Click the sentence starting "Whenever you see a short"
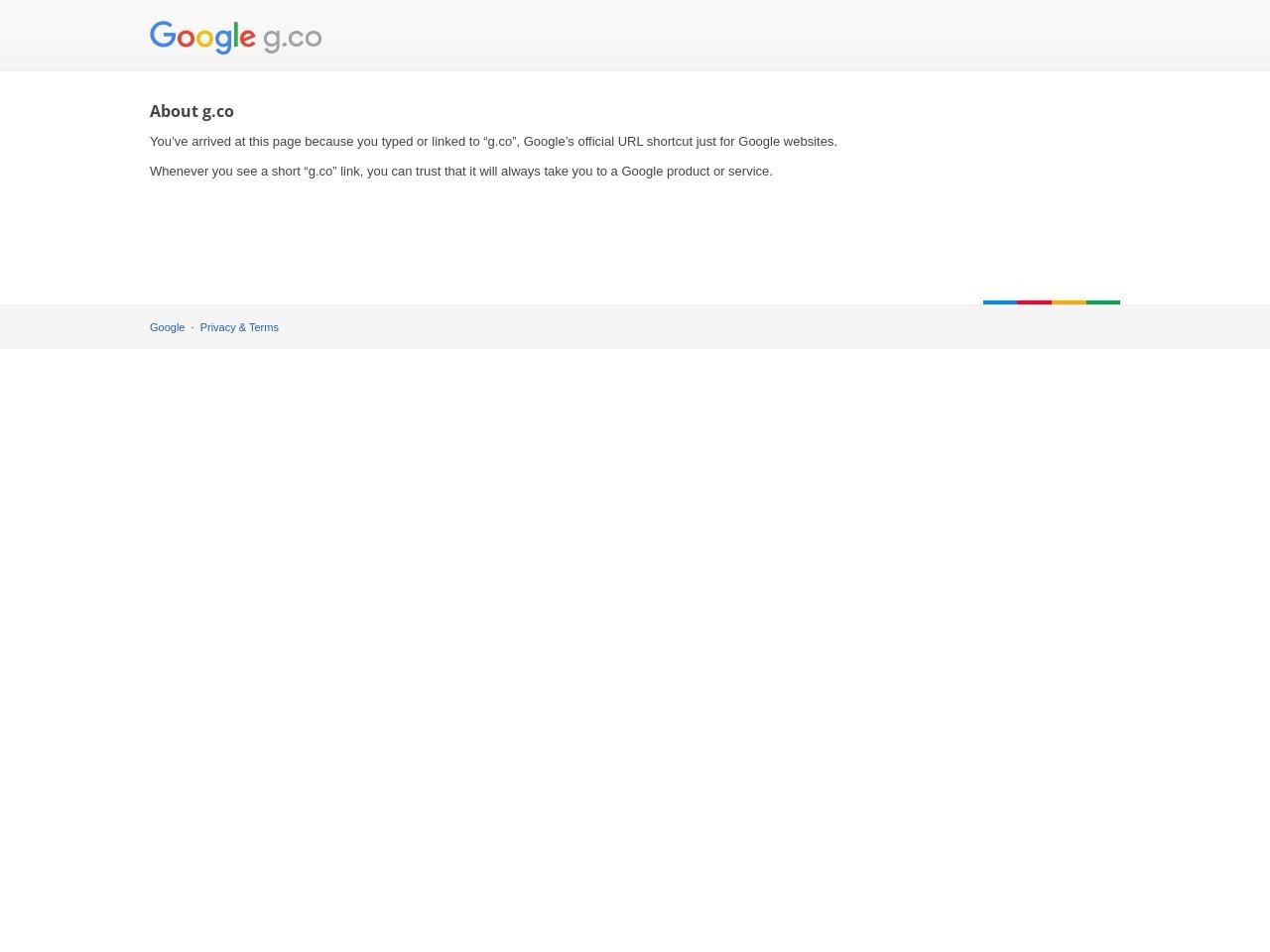This screenshot has height=952, width=1270. (x=460, y=172)
